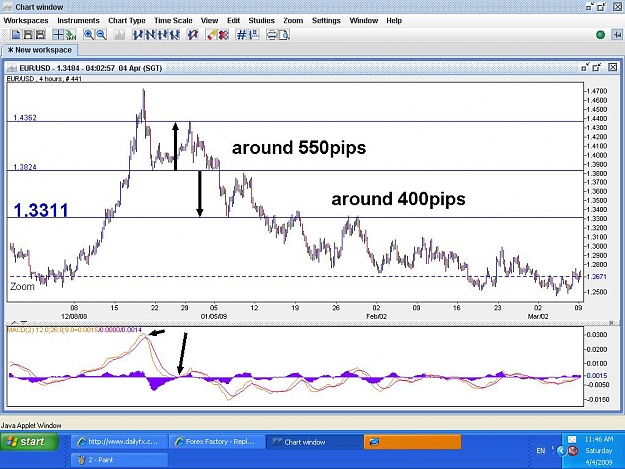Open the Window menu

[364, 21]
